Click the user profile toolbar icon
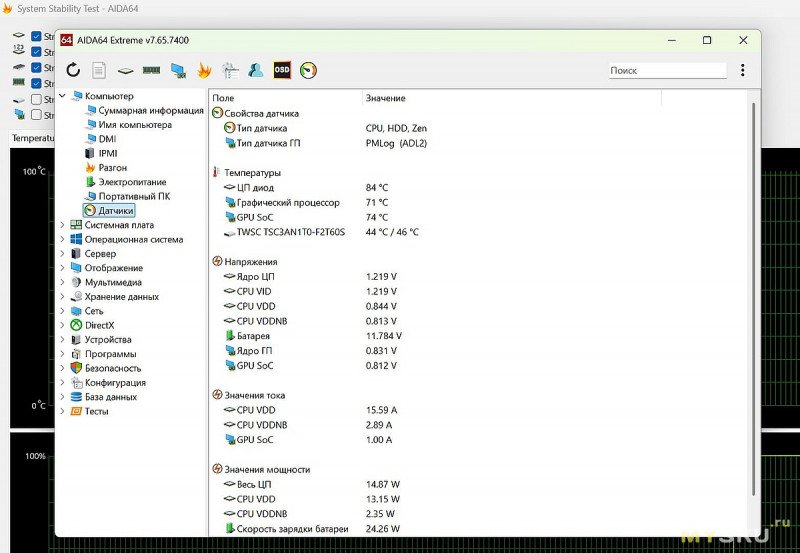 pyautogui.click(x=256, y=70)
